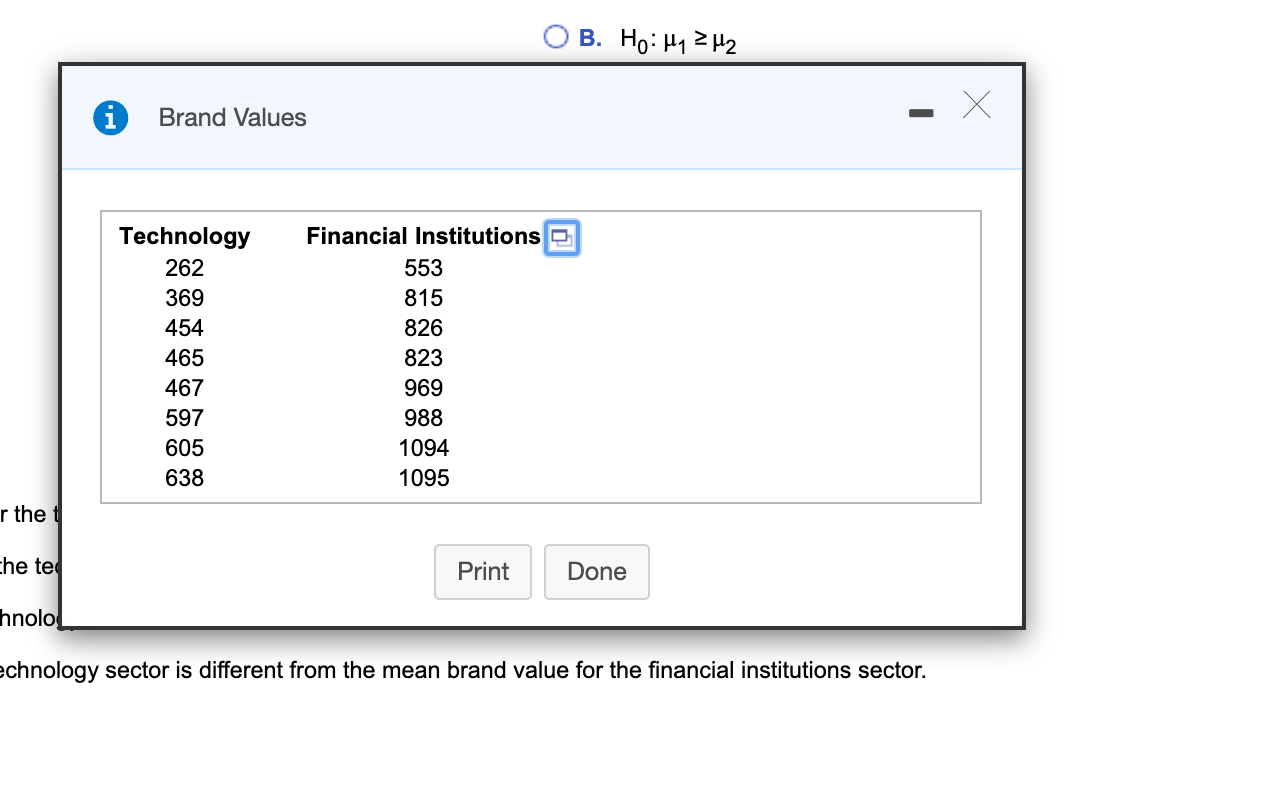
Task: Click the value 969 in Financial Institutions column
Action: 423,388
